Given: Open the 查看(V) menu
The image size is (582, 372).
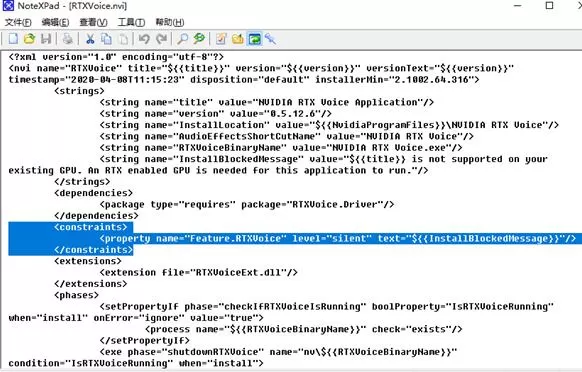Looking at the screenshot, I should 93,22.
